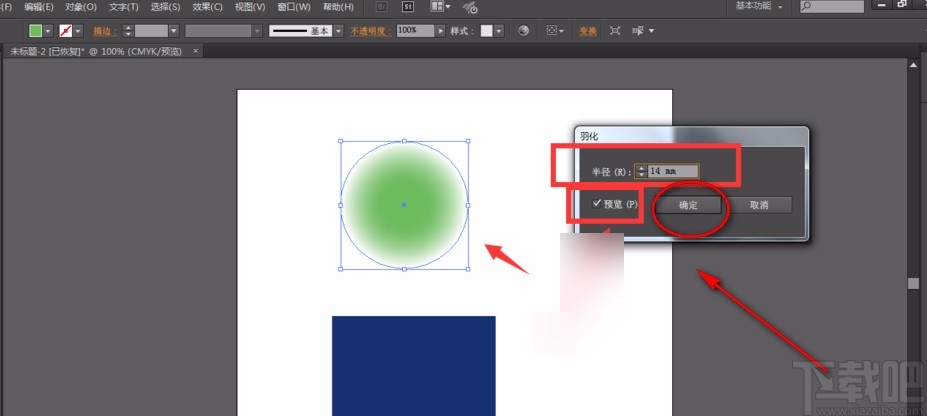This screenshot has width=927, height=416.
Task: Open the 编辑(E) menu
Action: click(39, 7)
